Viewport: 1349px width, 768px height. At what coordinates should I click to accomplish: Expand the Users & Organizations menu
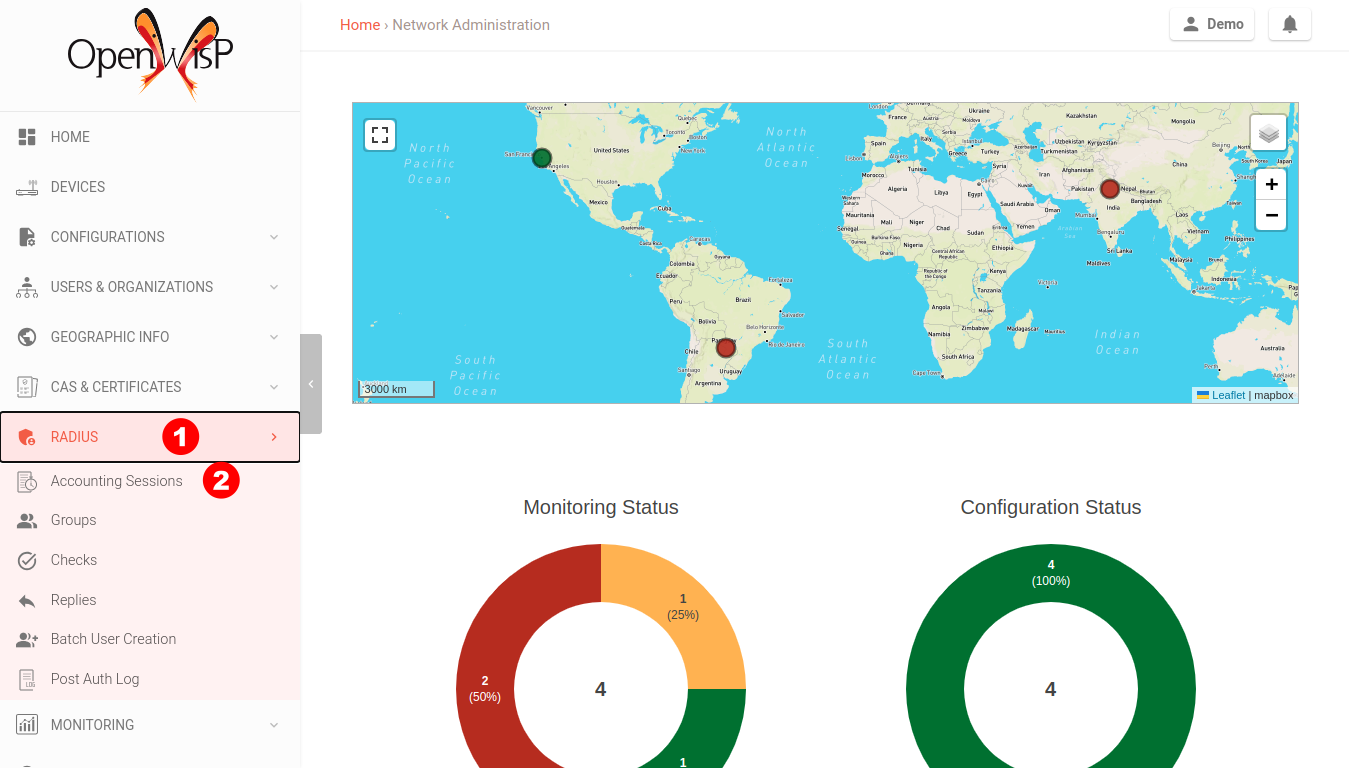point(131,287)
